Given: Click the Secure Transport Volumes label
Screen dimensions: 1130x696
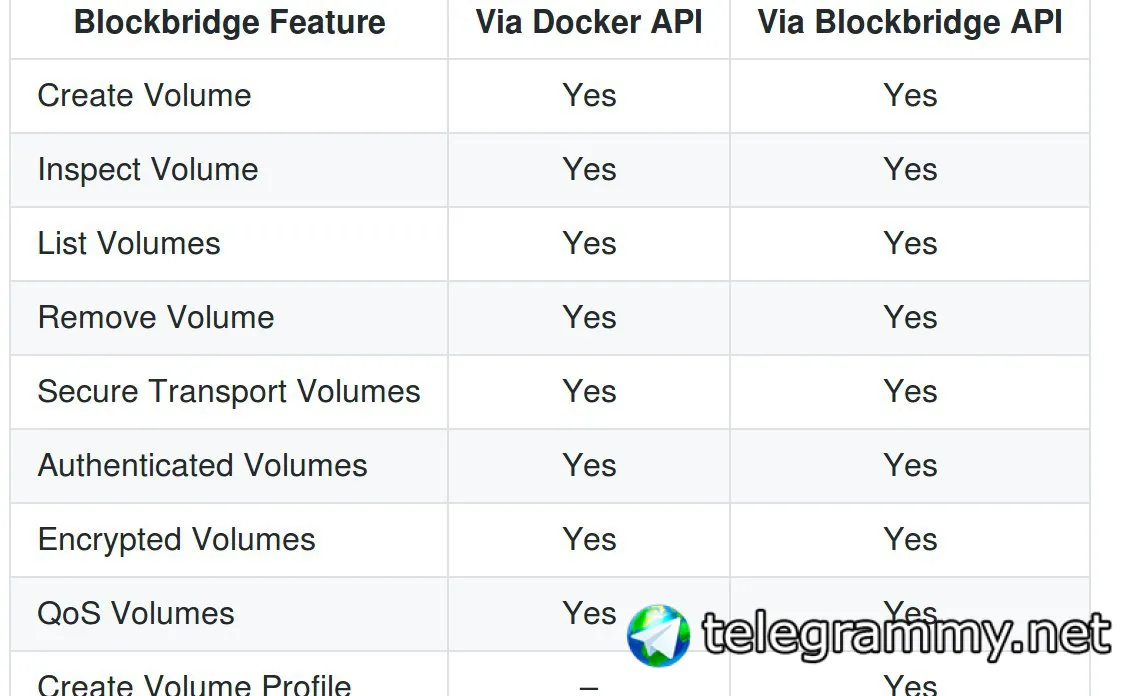Looking at the screenshot, I should (x=229, y=392).
